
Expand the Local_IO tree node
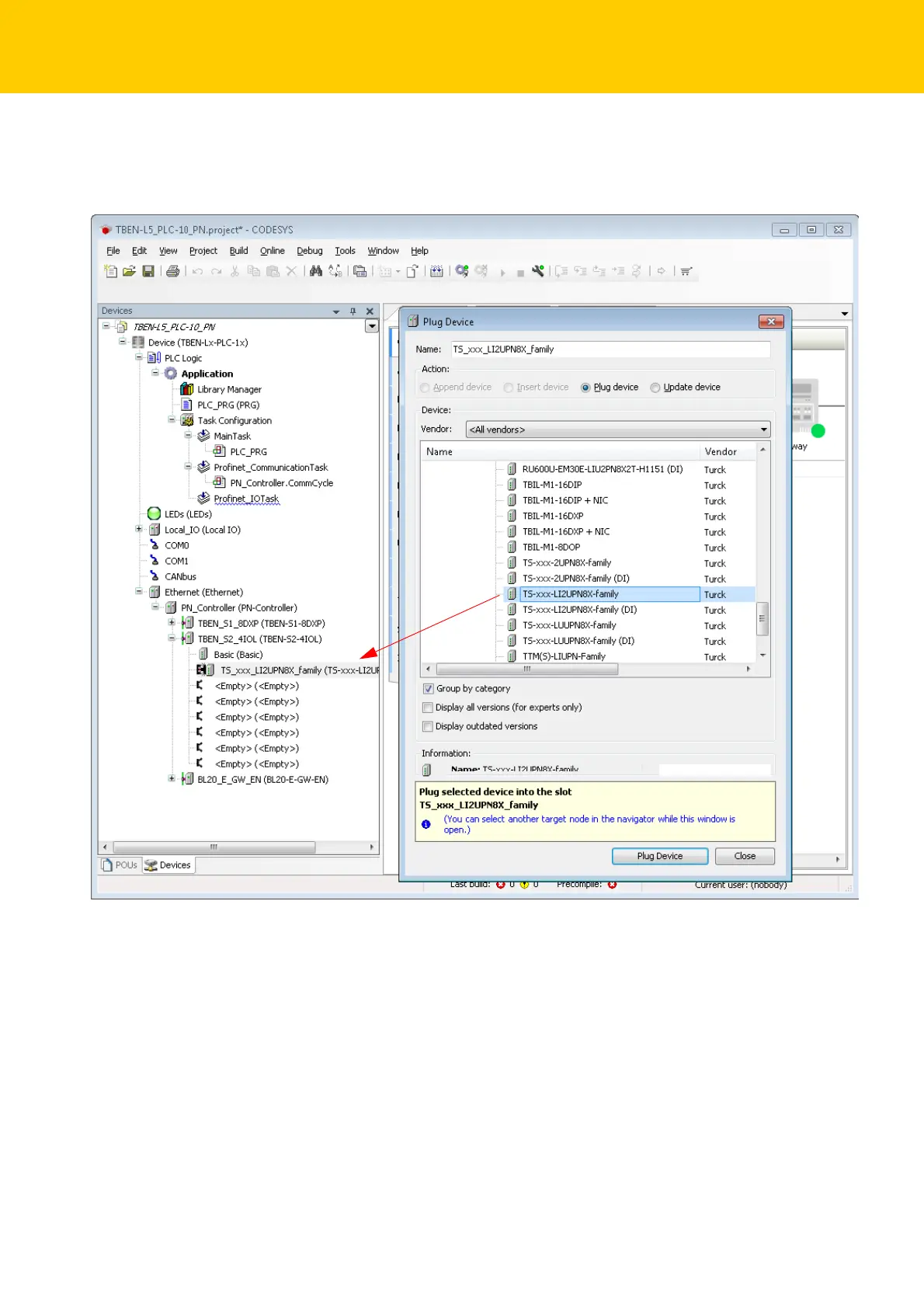[x=139, y=529]
